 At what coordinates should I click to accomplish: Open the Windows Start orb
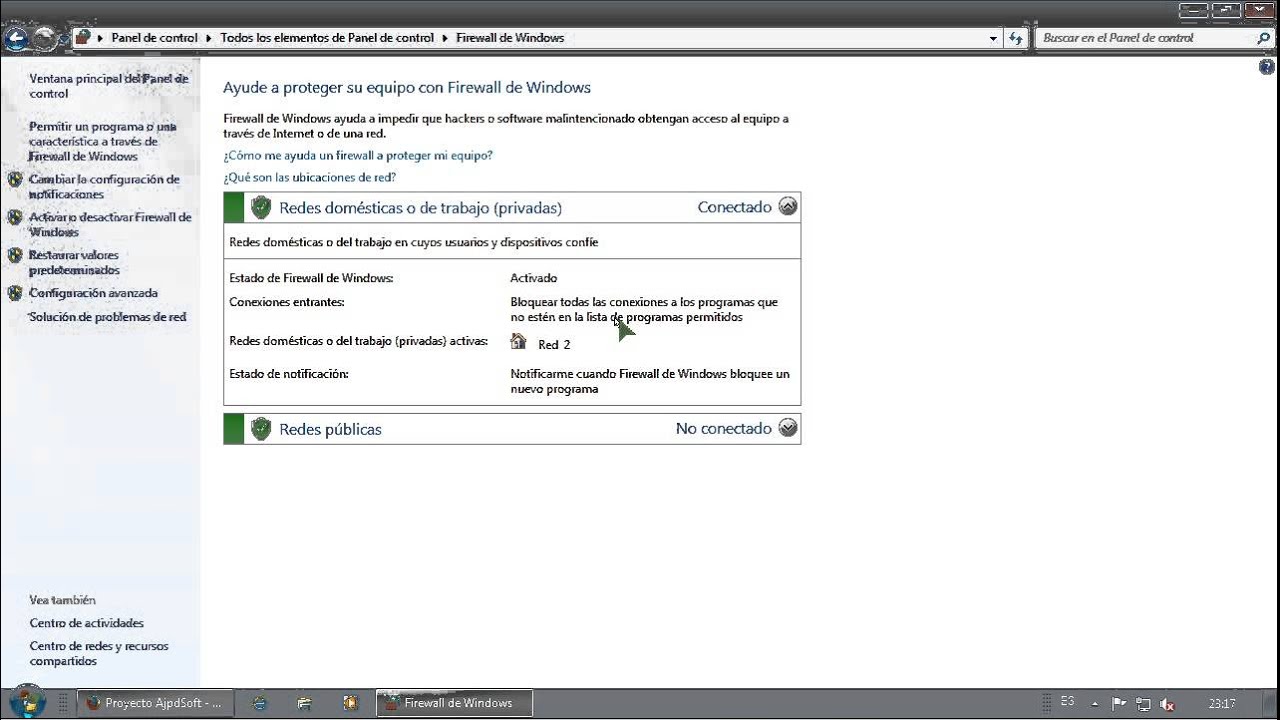pos(28,702)
